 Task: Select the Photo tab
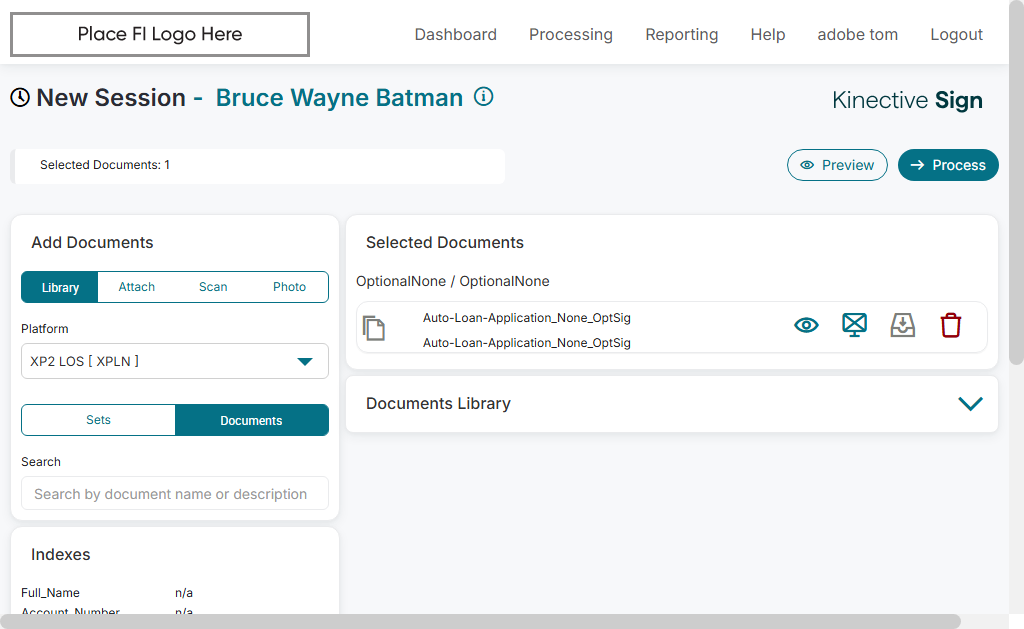click(x=290, y=287)
